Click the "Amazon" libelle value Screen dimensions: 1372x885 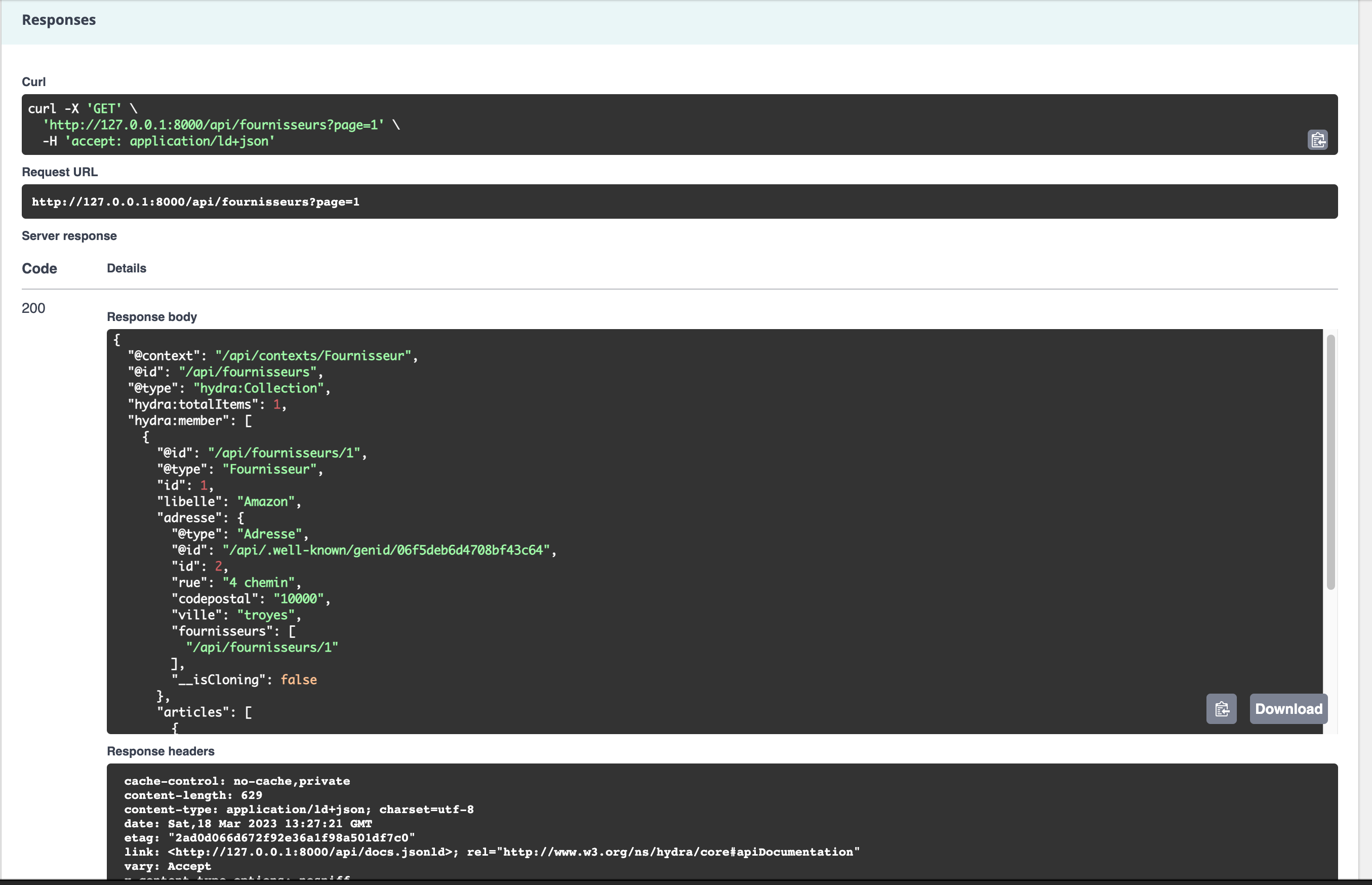coord(266,502)
